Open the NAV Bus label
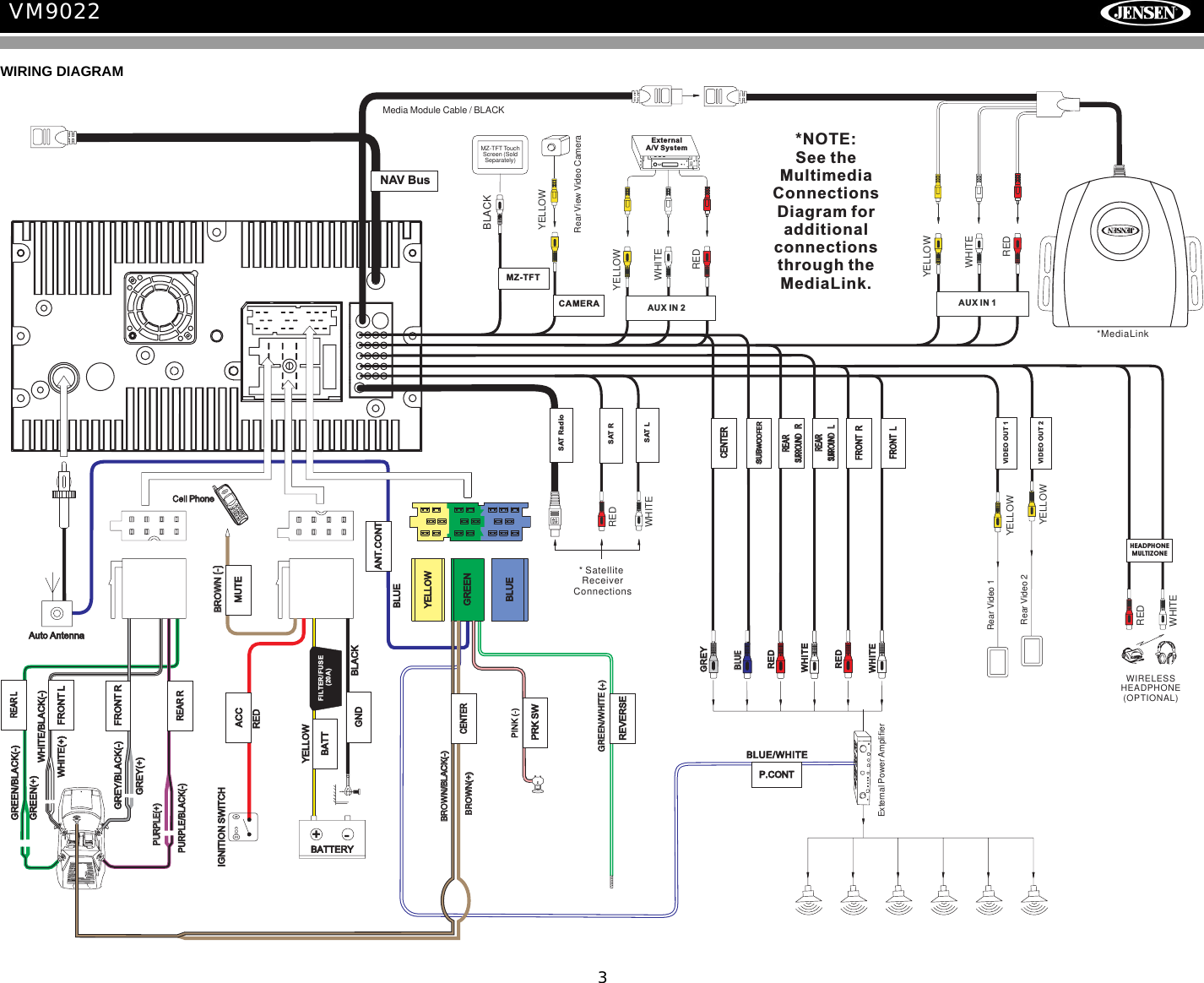Screen dimensions: 1204x983 click(405, 180)
